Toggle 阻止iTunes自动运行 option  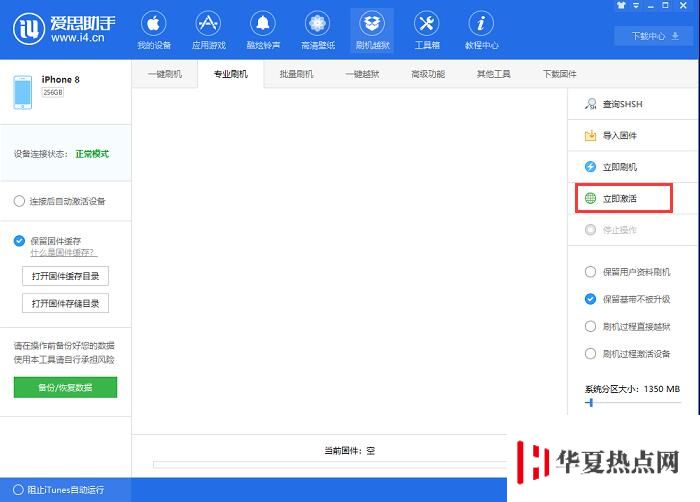pos(18,490)
